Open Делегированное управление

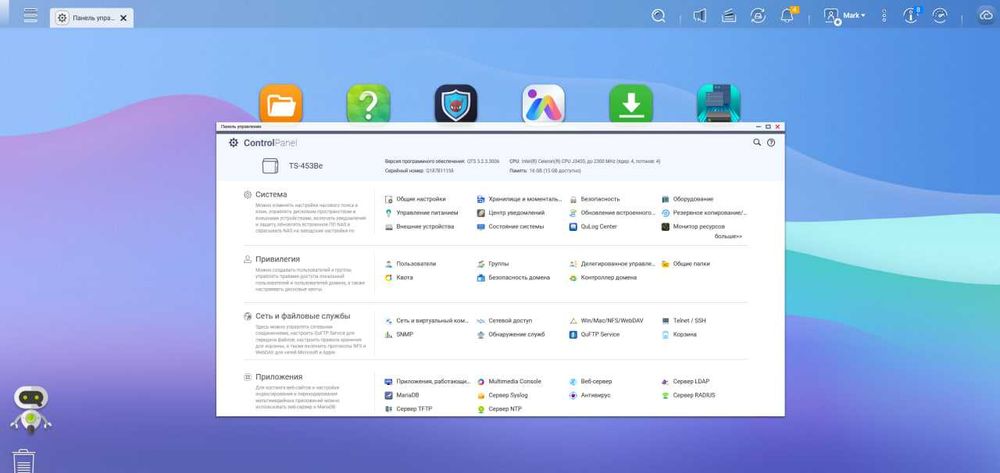(612, 264)
